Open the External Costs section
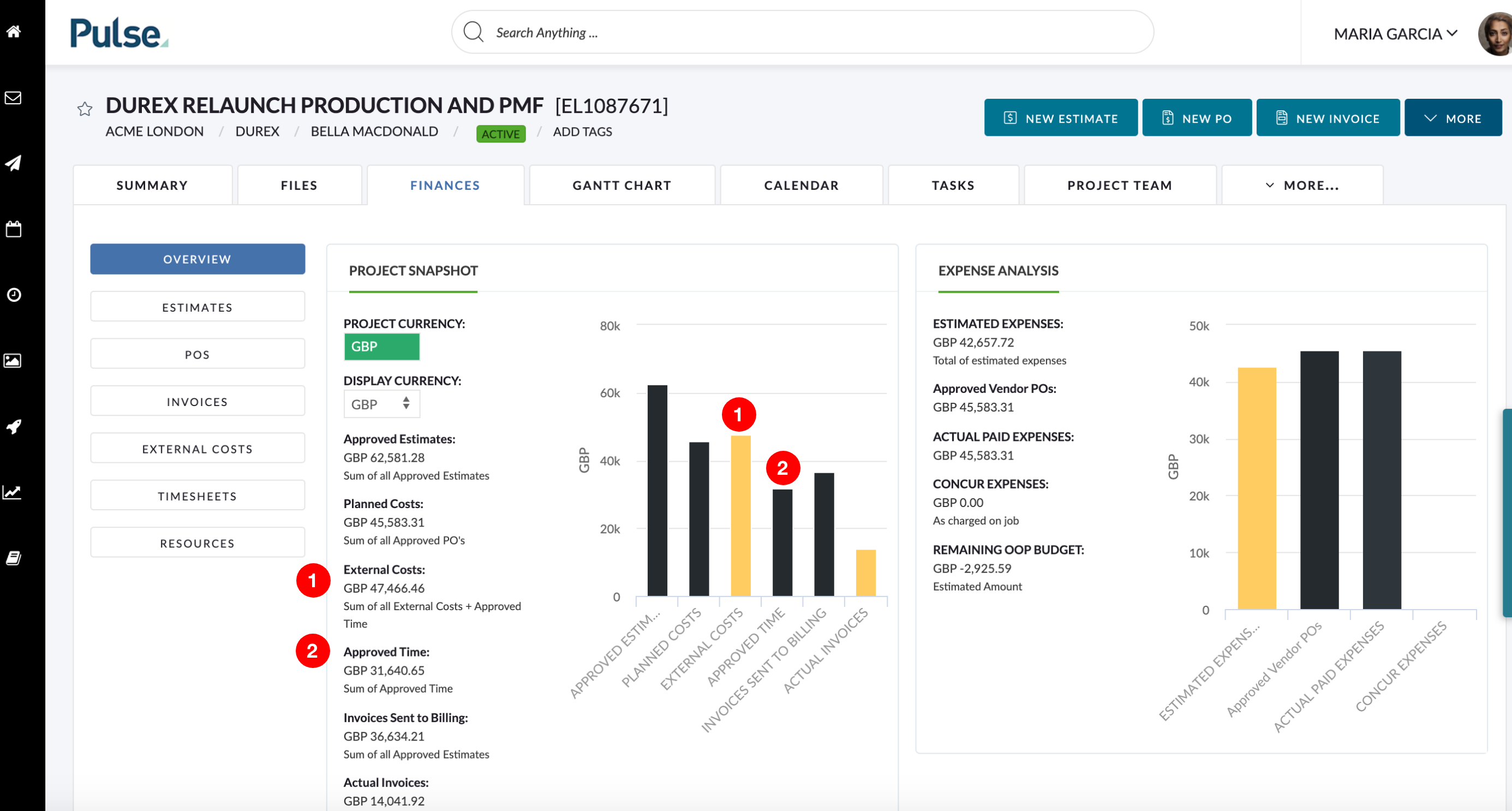Image resolution: width=1512 pixels, height=811 pixels. click(x=197, y=449)
